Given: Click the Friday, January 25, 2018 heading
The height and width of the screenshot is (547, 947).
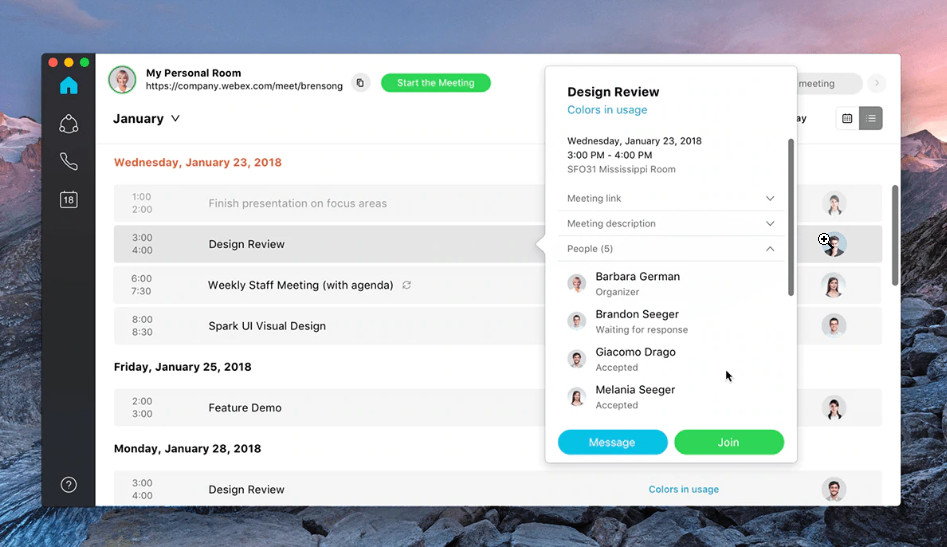Looking at the screenshot, I should point(182,366).
